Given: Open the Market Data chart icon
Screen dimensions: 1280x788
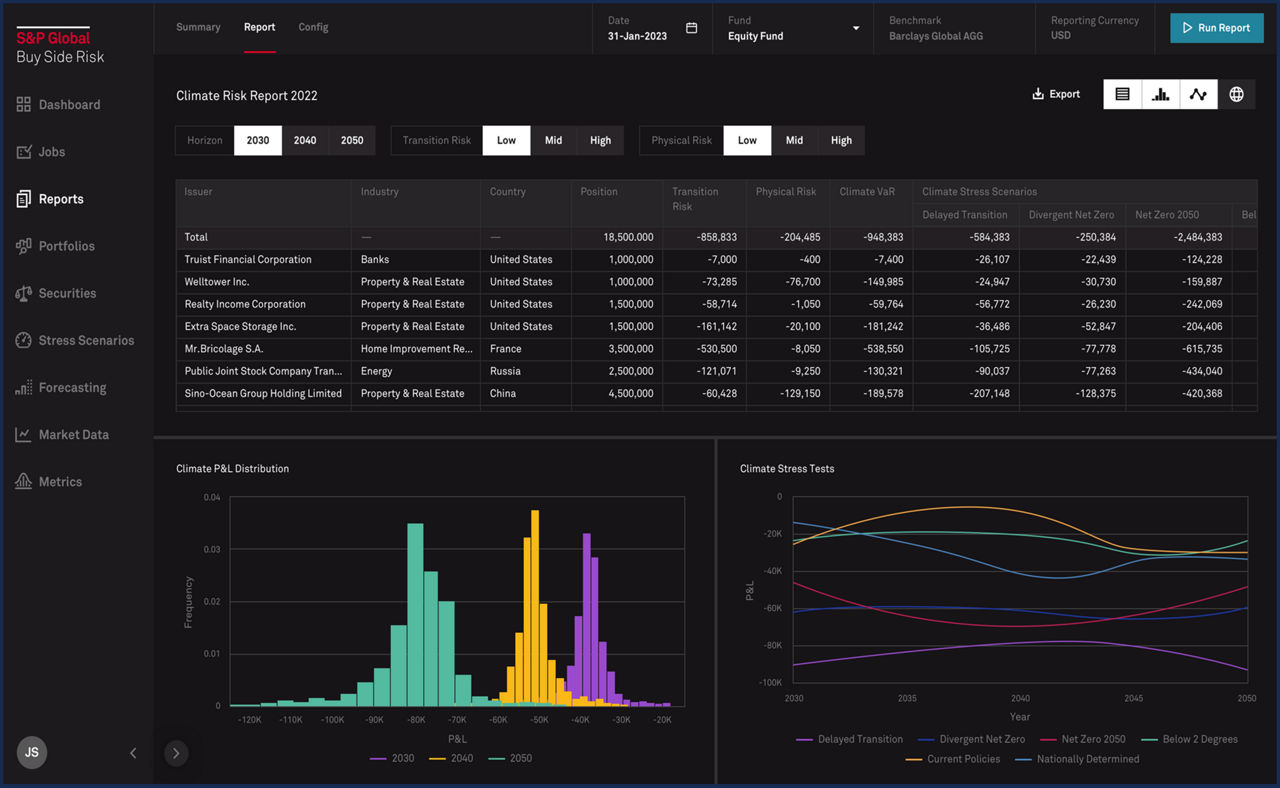Looking at the screenshot, I should pyautogui.click(x=24, y=435).
